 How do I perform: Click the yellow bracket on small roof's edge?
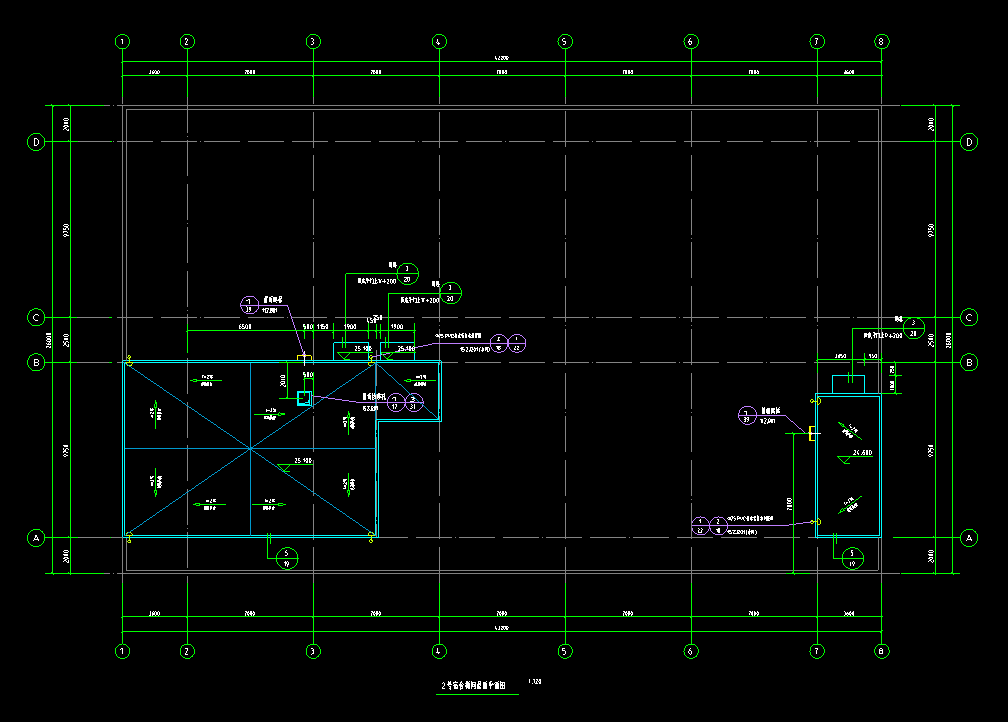pyautogui.click(x=812, y=433)
